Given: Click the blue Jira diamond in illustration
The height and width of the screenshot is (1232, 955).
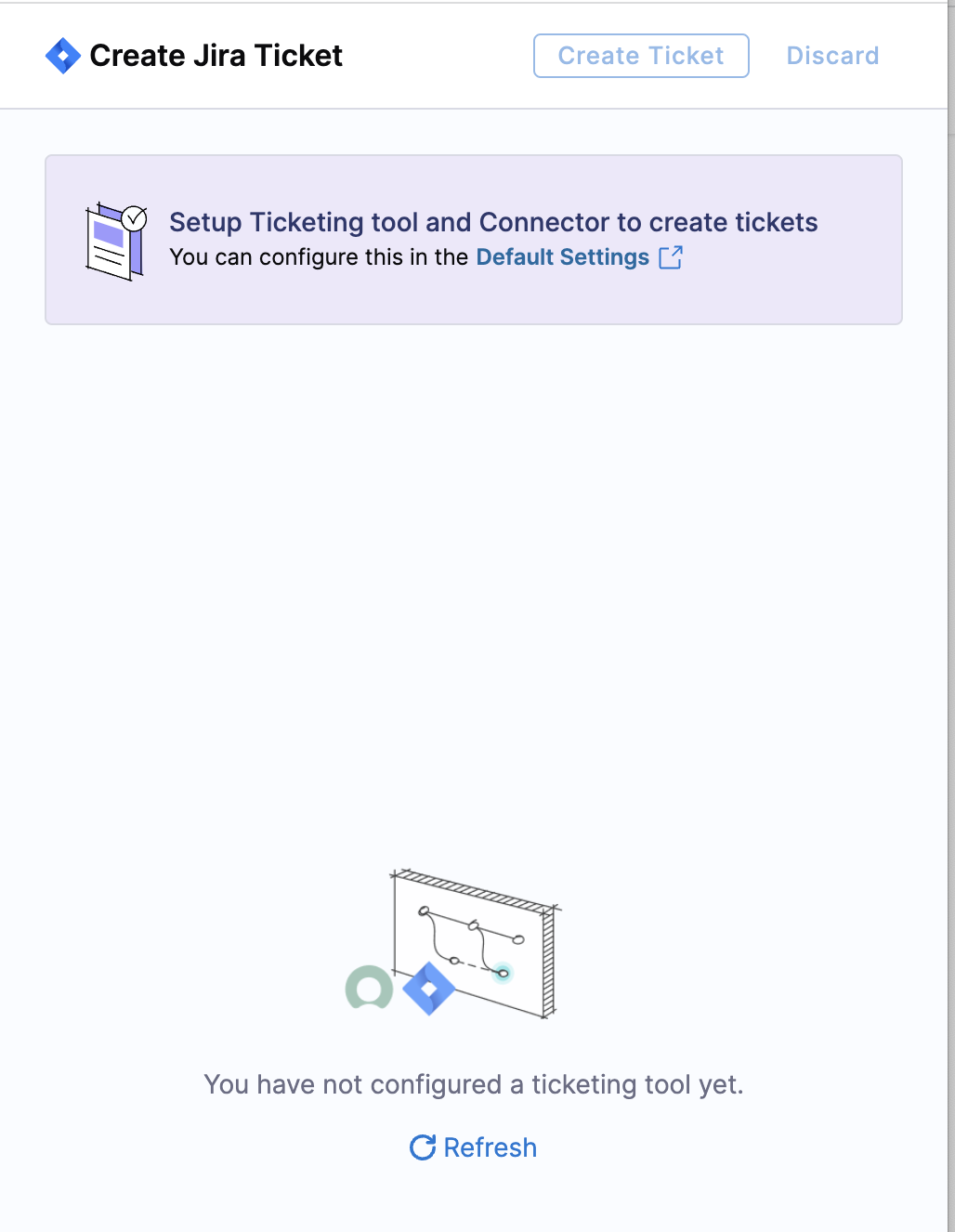Looking at the screenshot, I should pos(429,989).
